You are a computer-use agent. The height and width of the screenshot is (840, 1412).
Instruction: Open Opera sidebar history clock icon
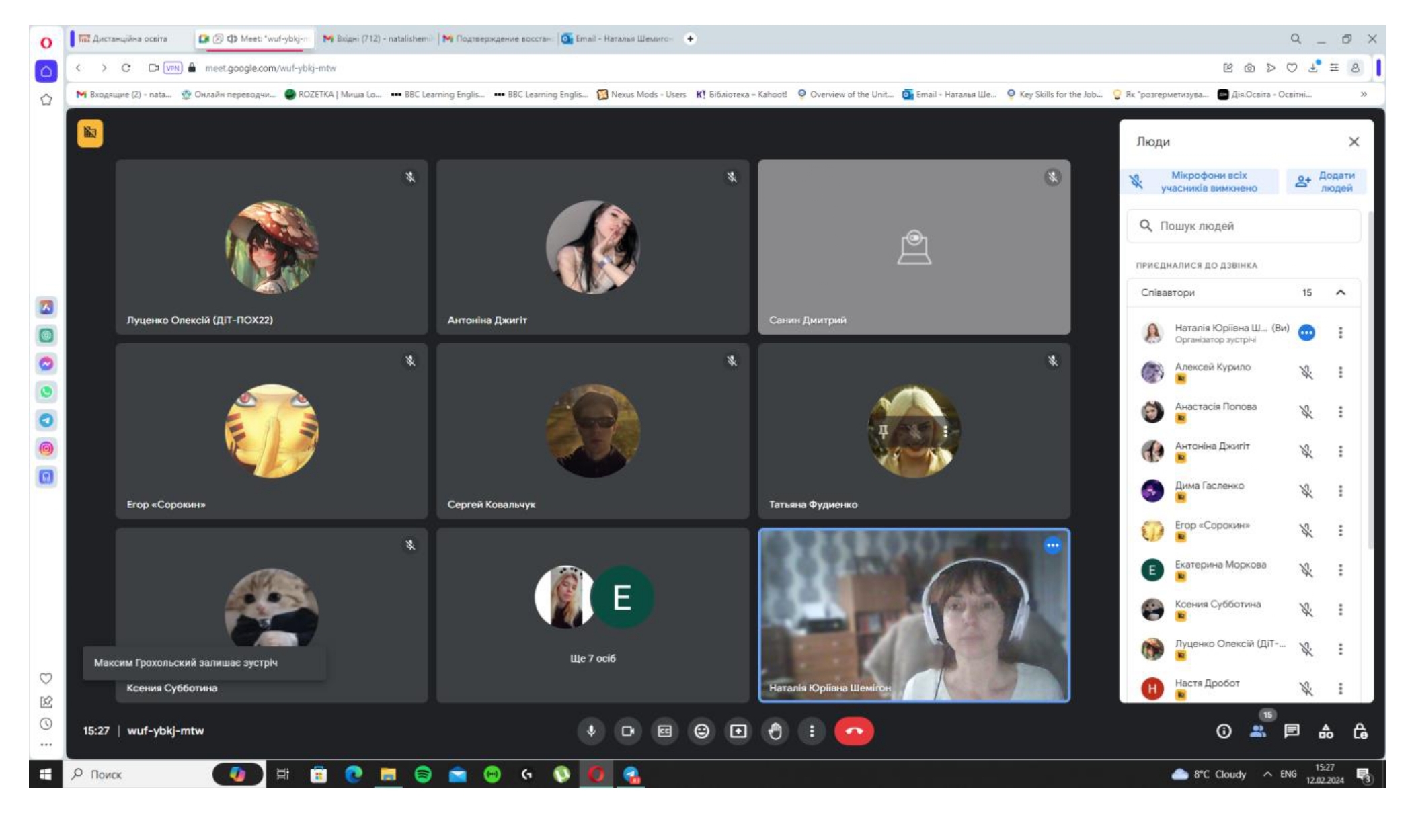click(x=46, y=724)
